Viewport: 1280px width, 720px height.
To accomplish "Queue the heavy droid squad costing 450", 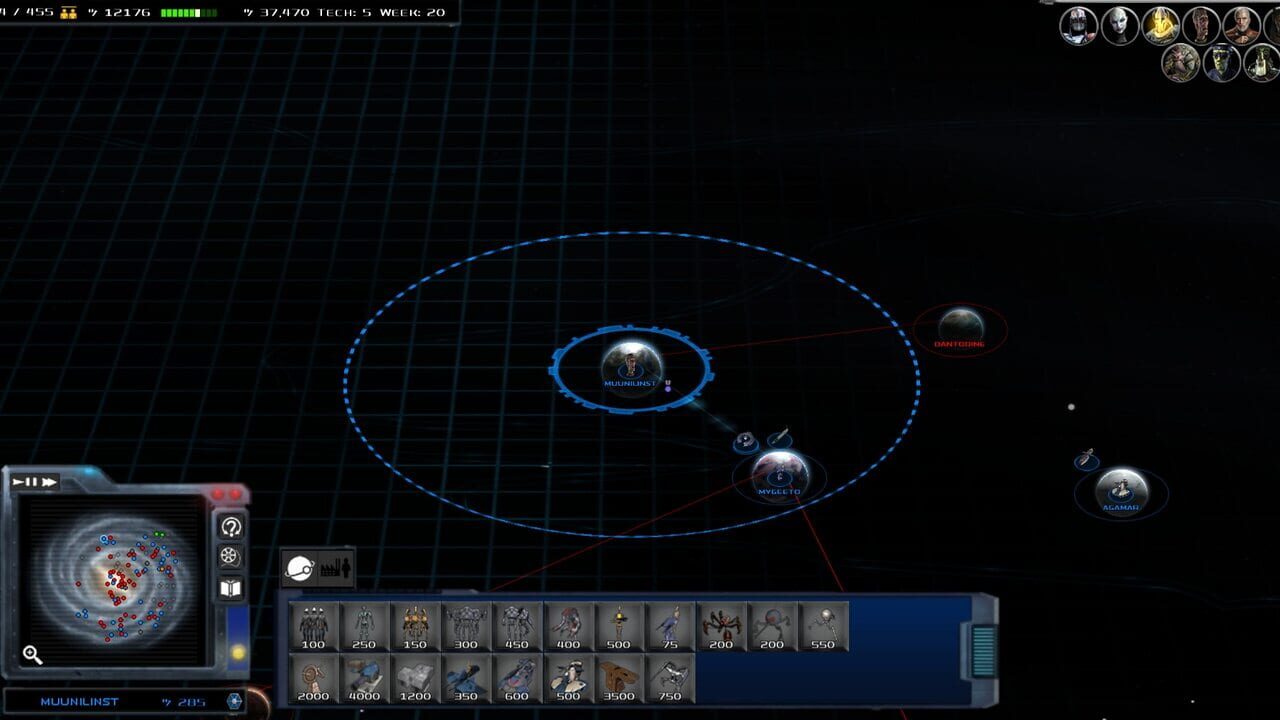I will coord(518,627).
